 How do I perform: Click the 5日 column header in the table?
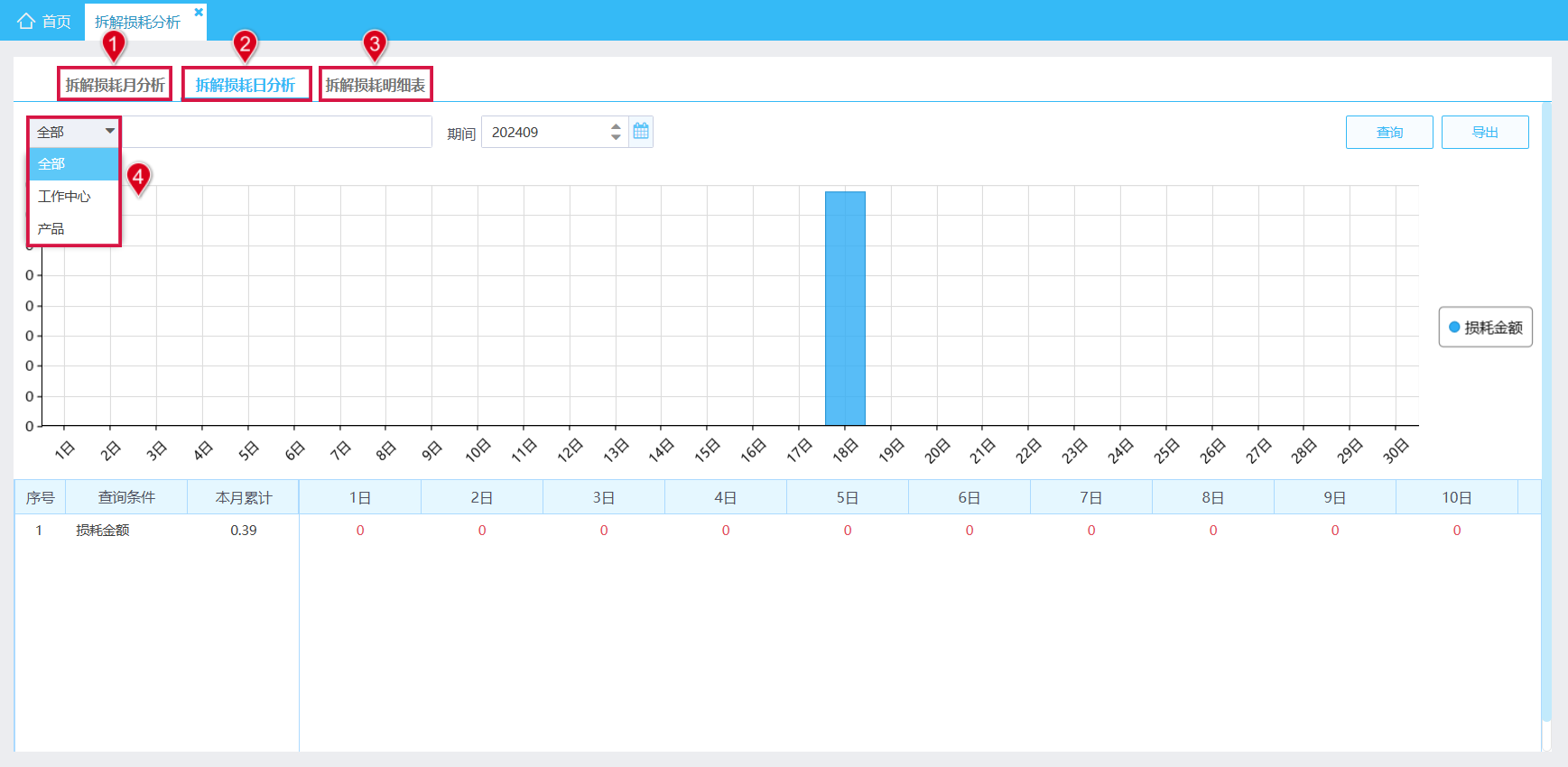tap(848, 497)
